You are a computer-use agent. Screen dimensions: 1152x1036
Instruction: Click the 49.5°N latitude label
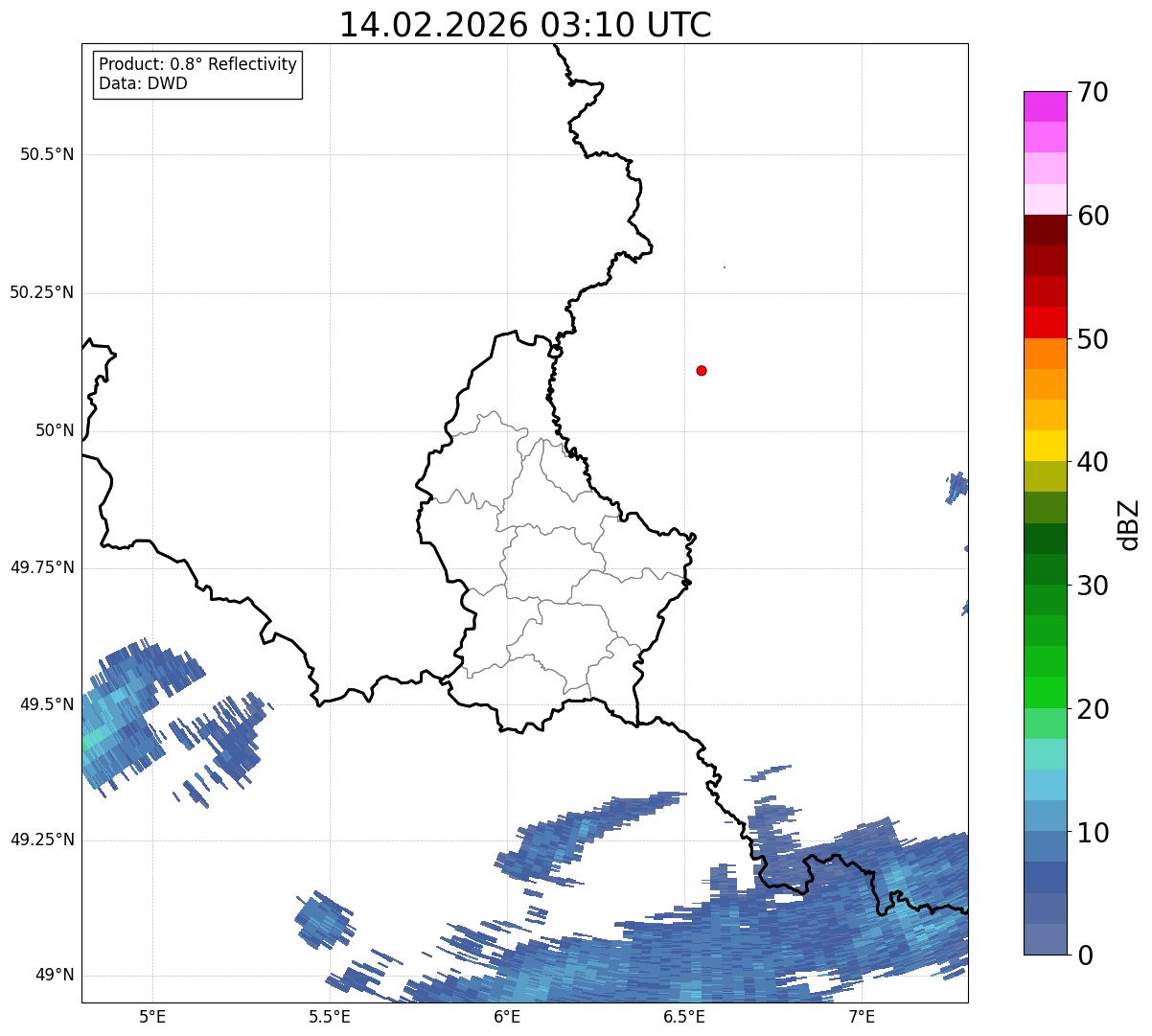(47, 704)
